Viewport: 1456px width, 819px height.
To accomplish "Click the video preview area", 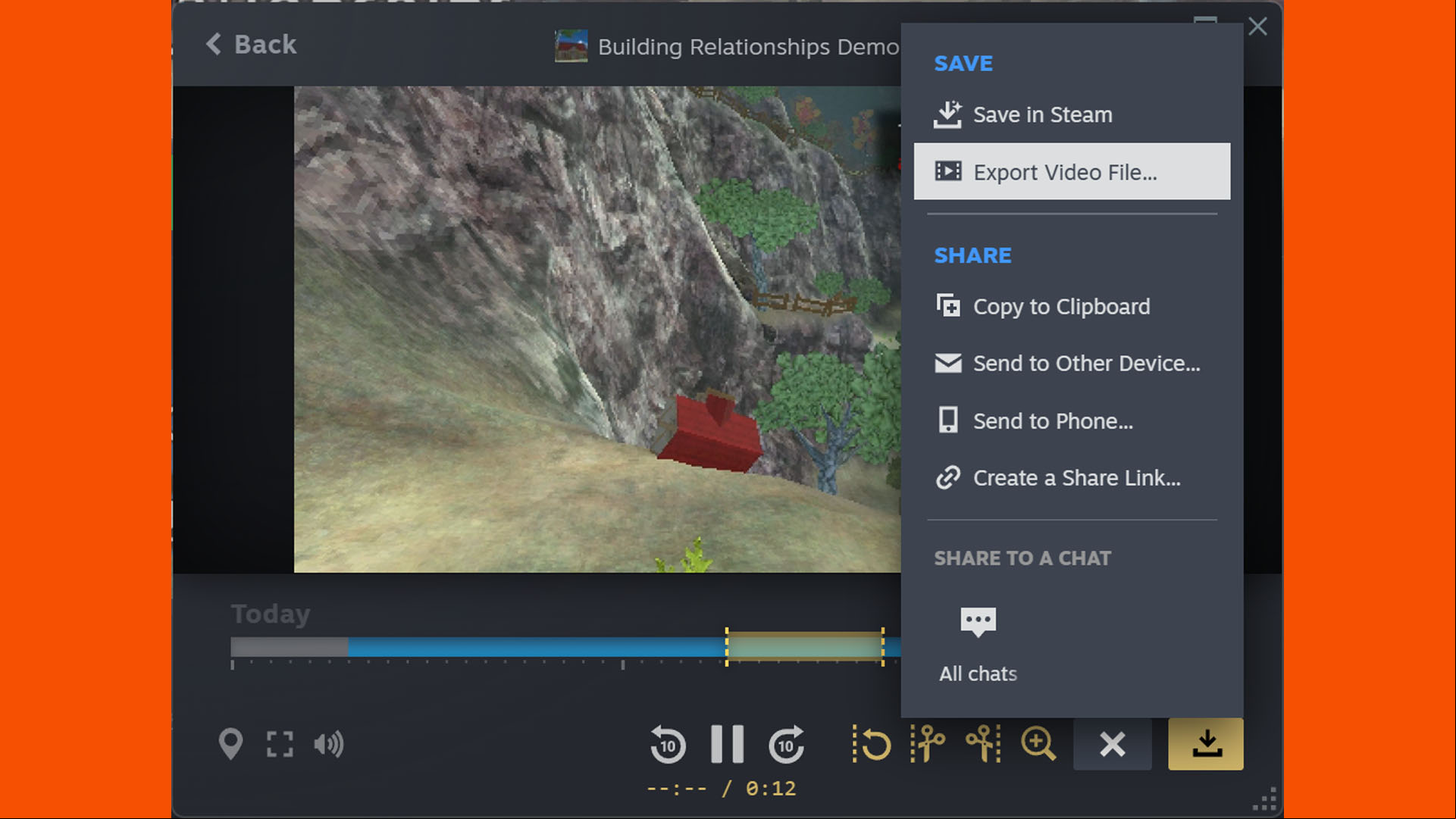I will click(597, 329).
